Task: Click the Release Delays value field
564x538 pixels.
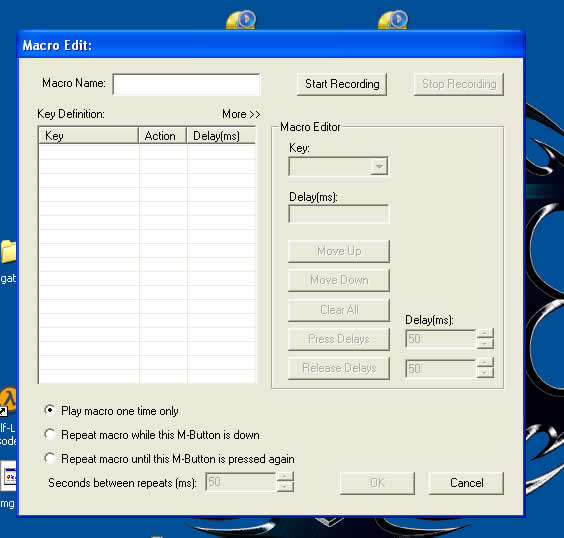Action: 441,368
